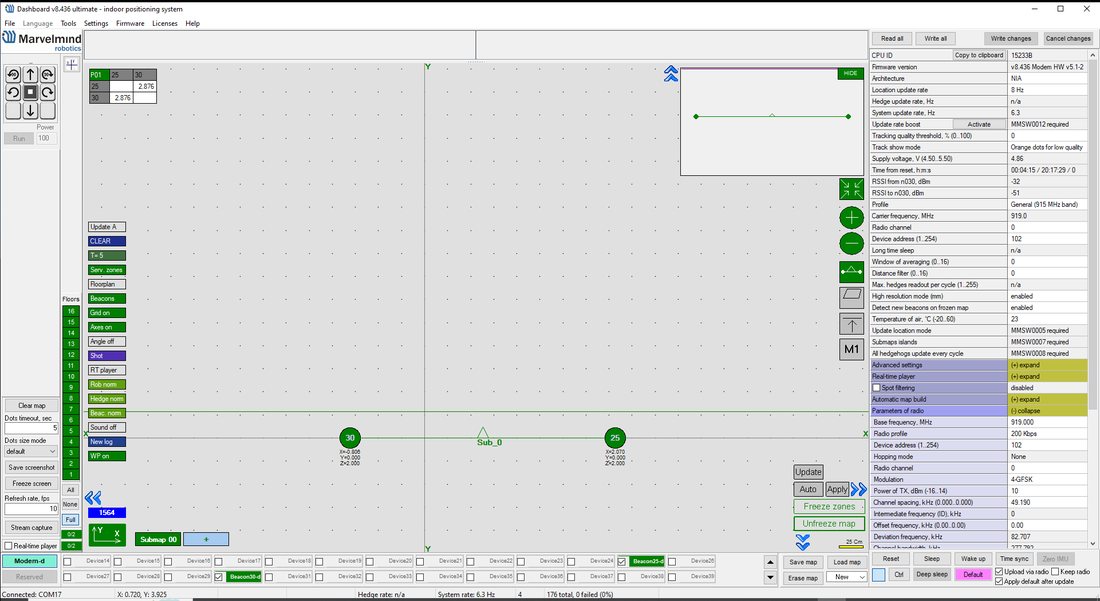This screenshot has width=1100, height=601.
Task: Click the Dots timeout seconds input field
Action: pyautogui.click(x=31, y=428)
